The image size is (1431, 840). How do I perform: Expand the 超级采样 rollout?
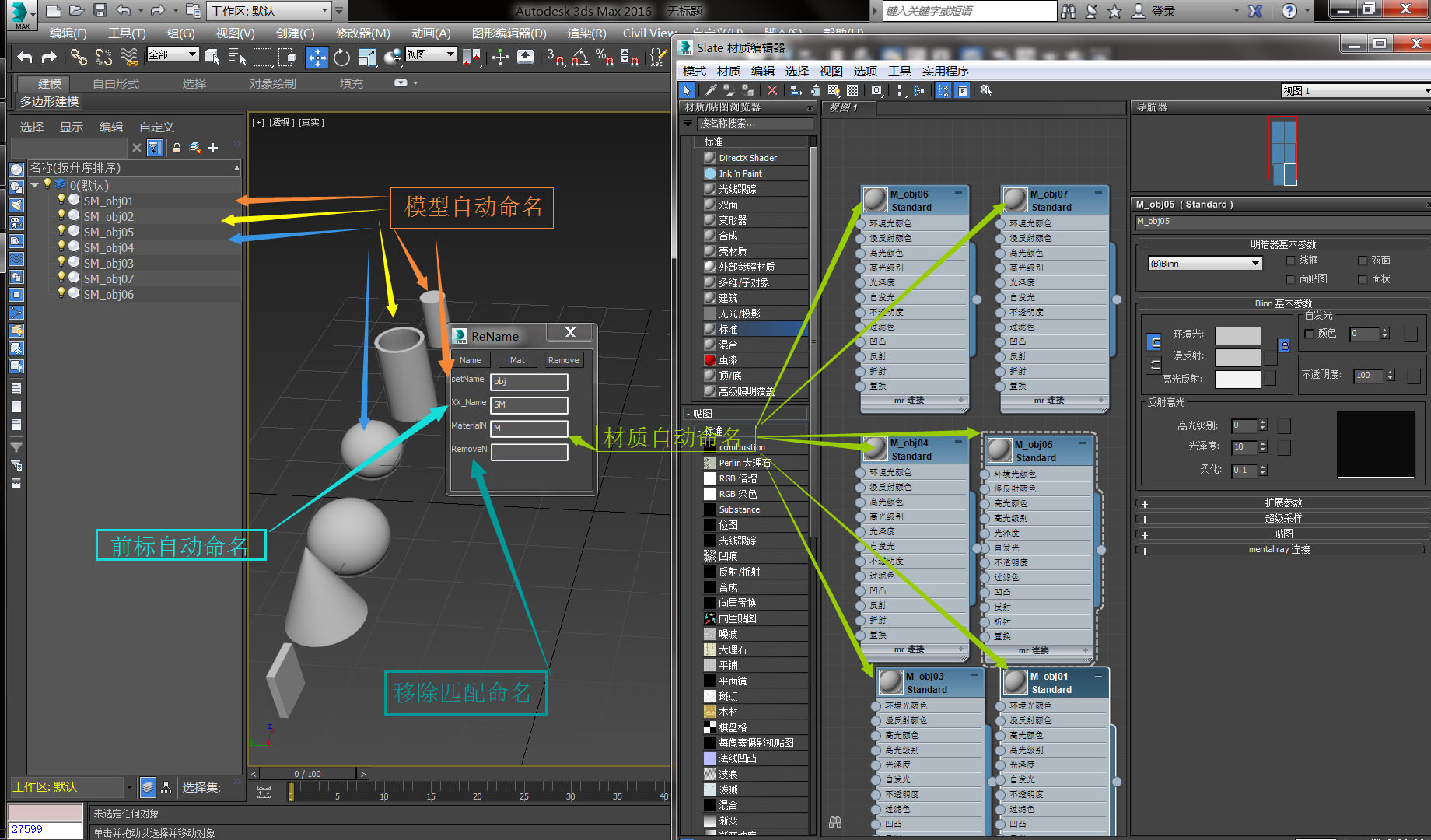pos(1282,518)
